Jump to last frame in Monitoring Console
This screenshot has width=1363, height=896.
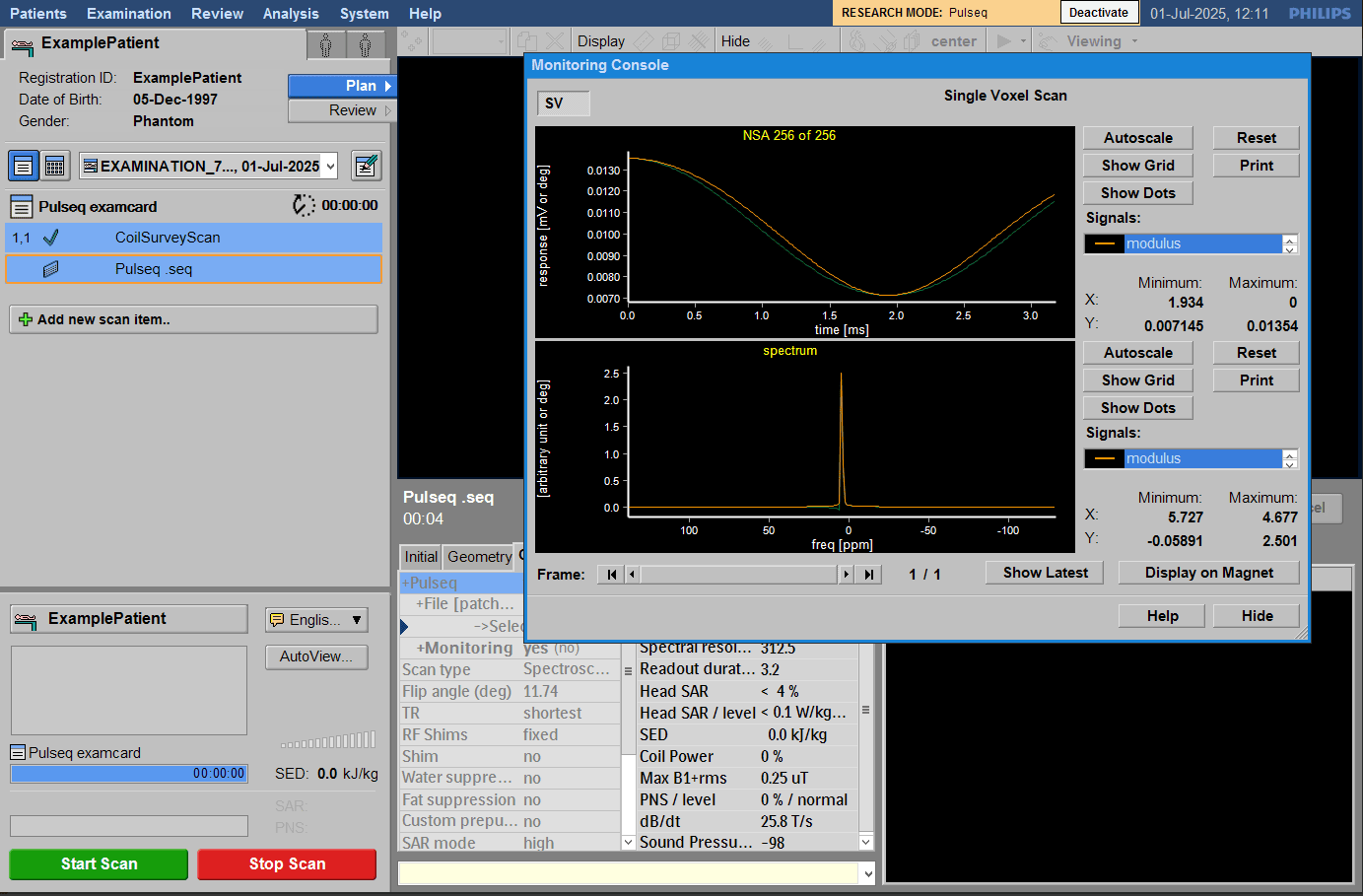click(x=868, y=575)
